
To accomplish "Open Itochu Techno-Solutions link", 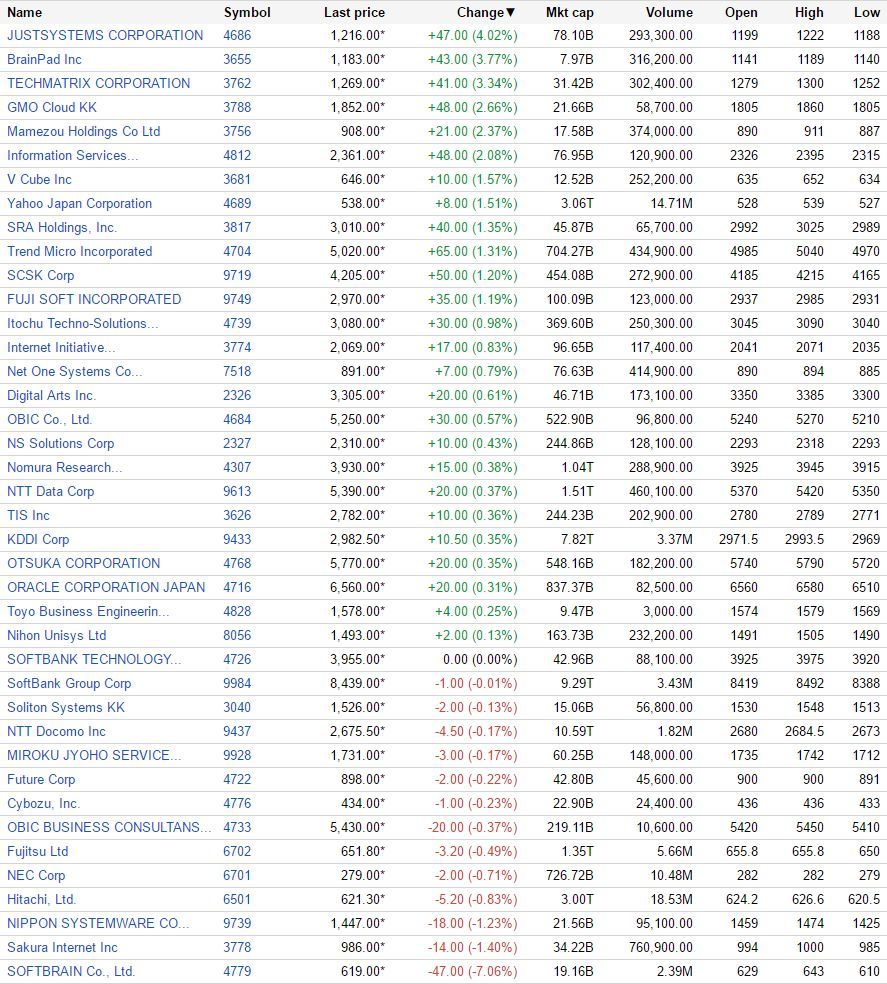I will (x=82, y=323).
